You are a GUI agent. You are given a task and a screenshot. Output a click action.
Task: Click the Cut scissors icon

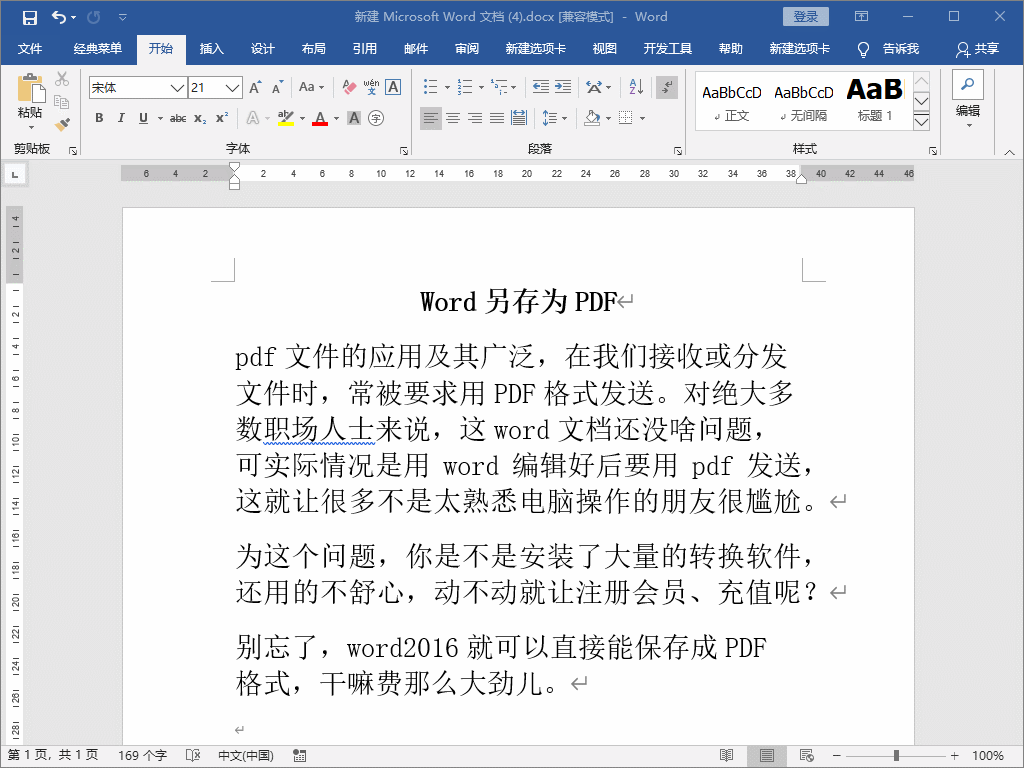pyautogui.click(x=62, y=79)
